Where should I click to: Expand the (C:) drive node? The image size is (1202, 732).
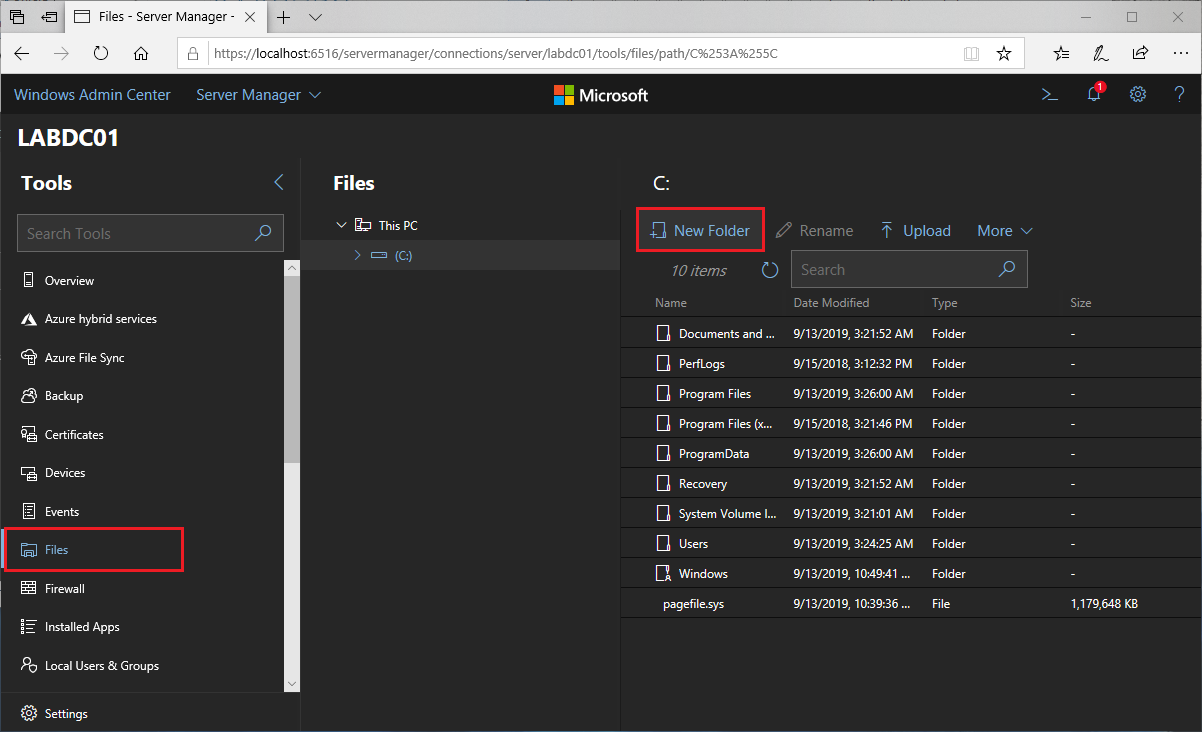pos(357,255)
